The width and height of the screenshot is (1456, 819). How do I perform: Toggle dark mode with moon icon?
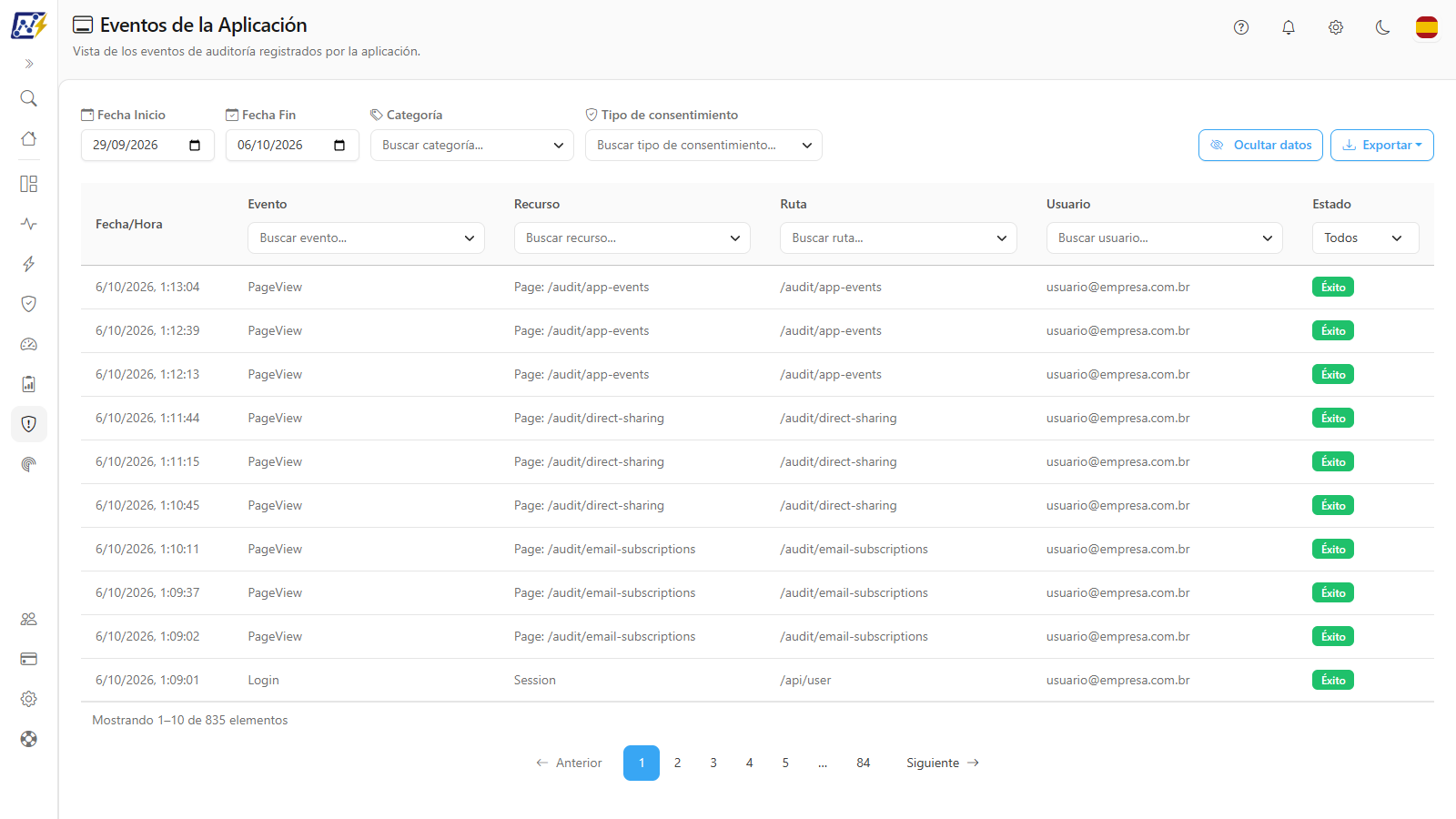tap(1383, 27)
